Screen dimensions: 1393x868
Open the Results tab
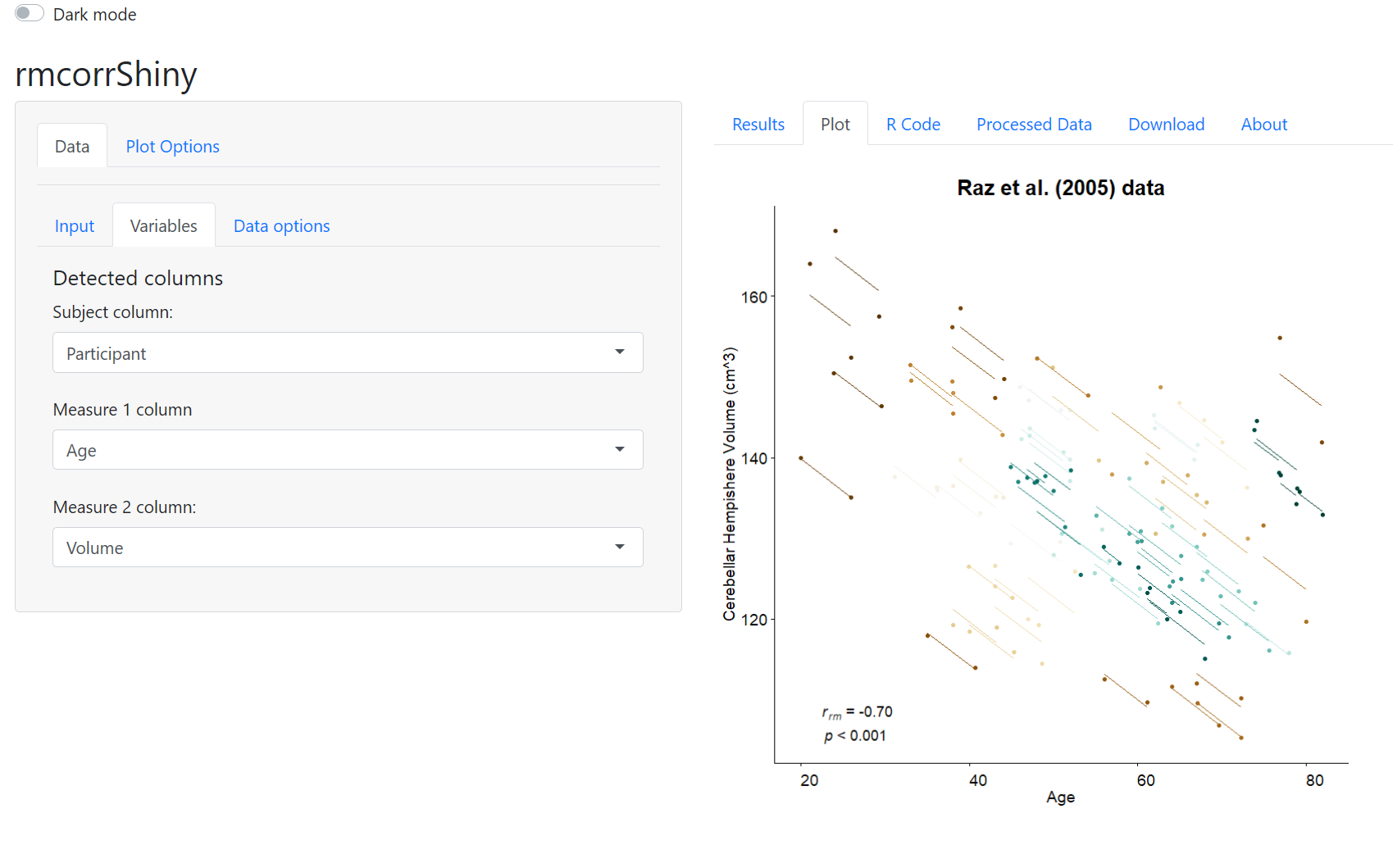(x=758, y=125)
